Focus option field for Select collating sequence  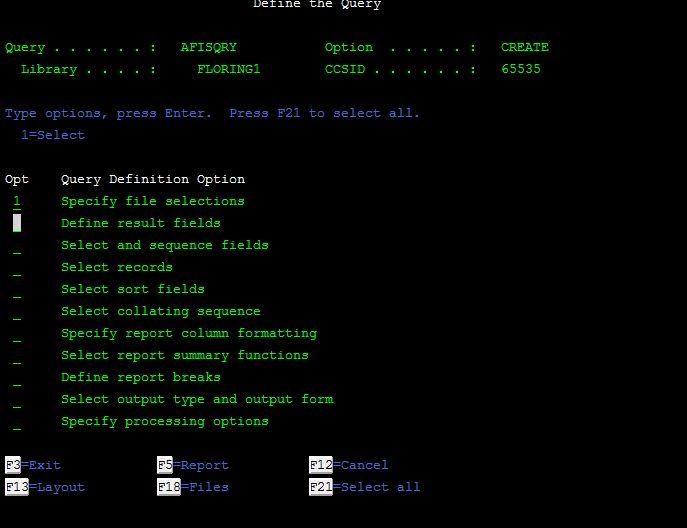tap(17, 311)
